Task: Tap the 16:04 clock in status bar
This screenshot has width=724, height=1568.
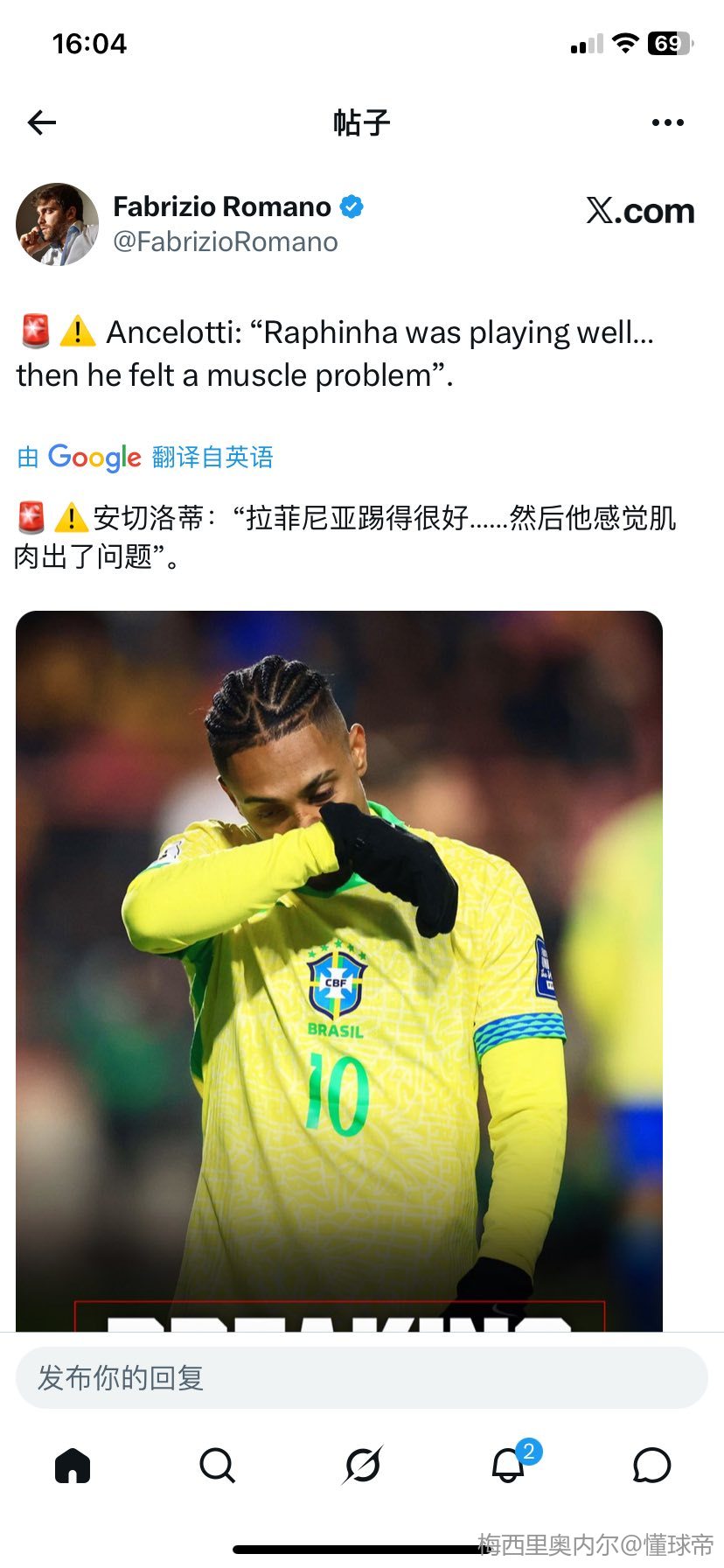Action: coord(89,44)
